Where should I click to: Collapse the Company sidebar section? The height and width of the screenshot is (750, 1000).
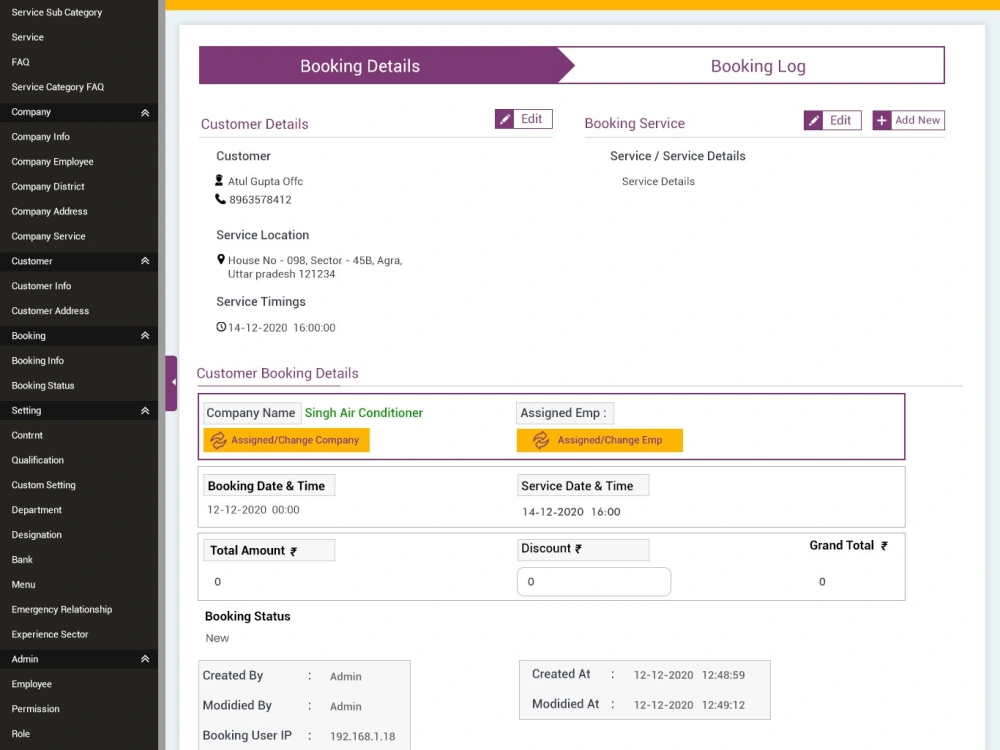coord(145,112)
